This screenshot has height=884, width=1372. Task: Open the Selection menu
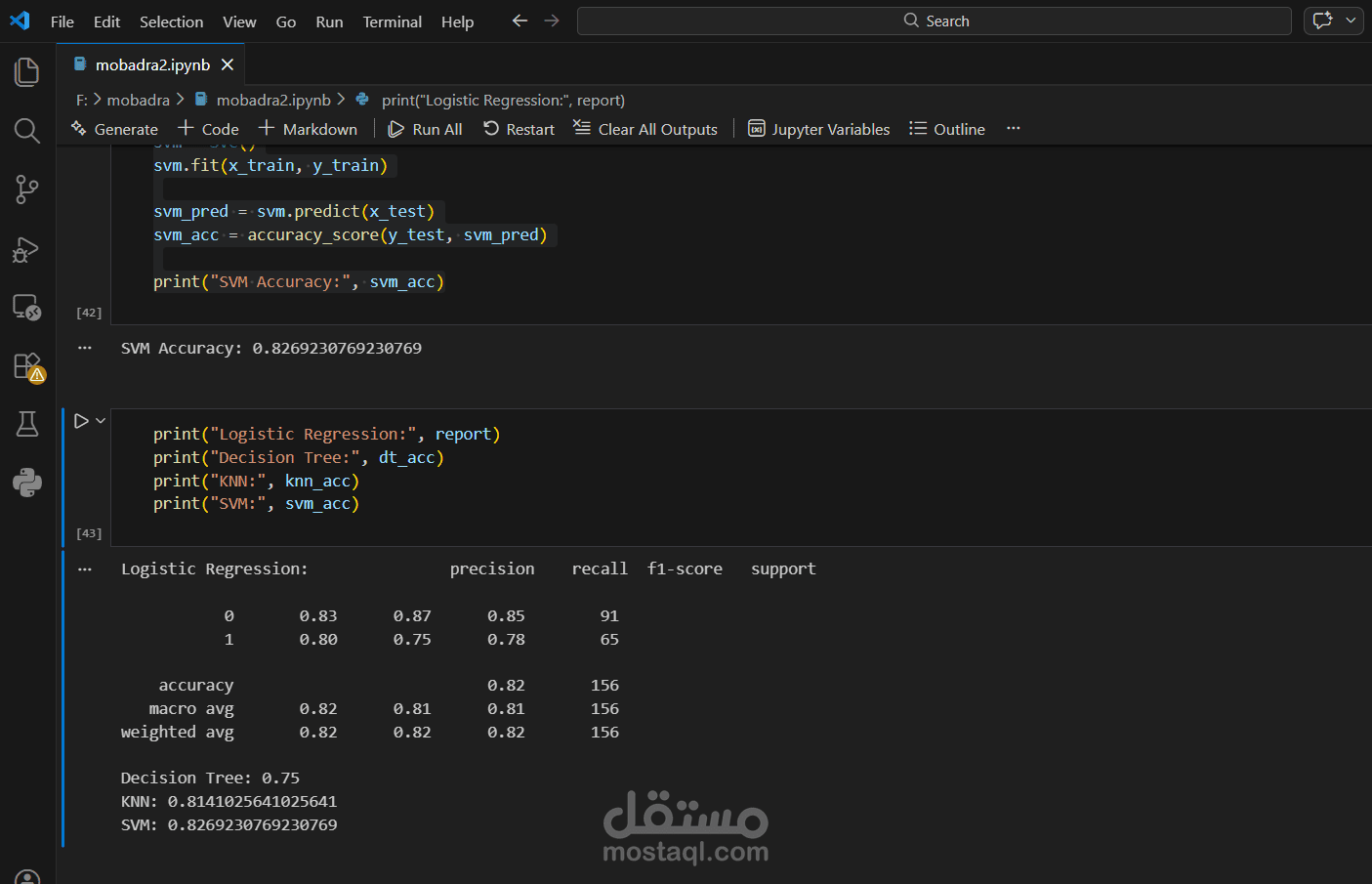(x=171, y=21)
